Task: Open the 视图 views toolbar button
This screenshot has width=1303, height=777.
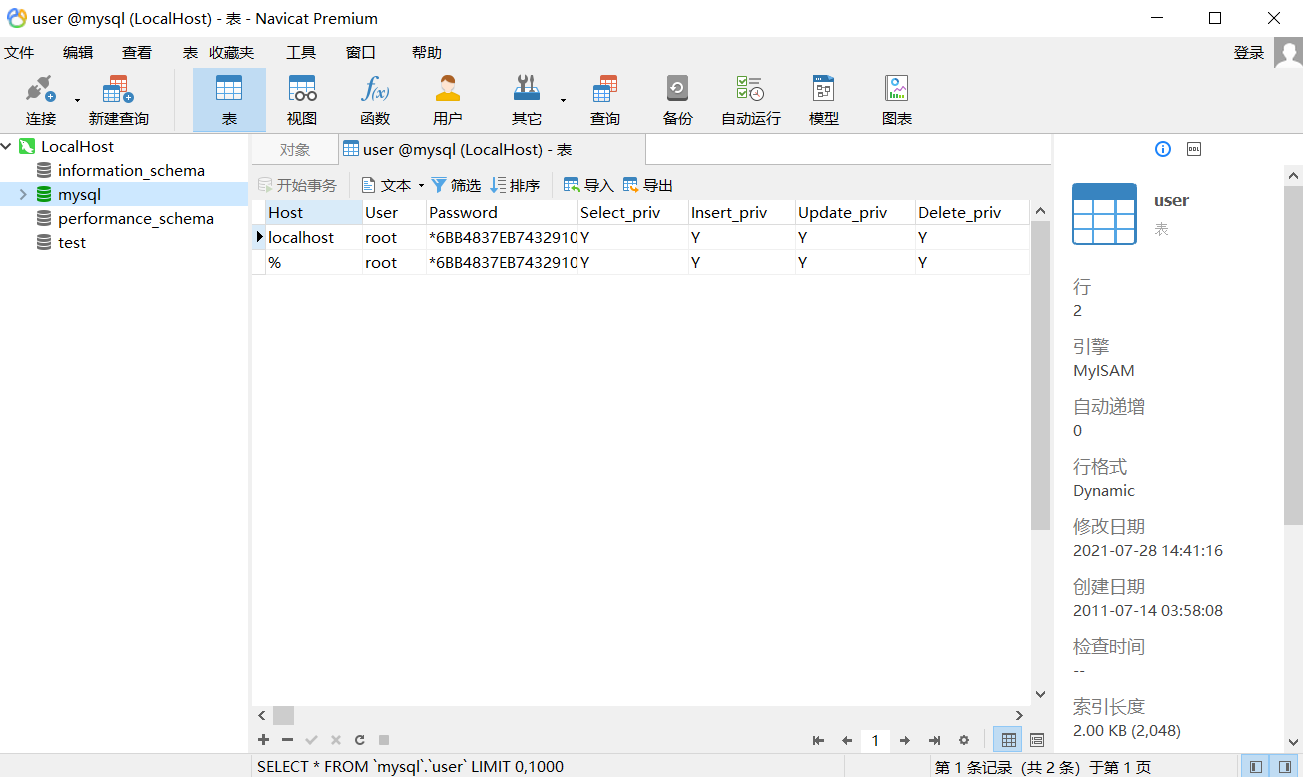Action: pyautogui.click(x=302, y=100)
